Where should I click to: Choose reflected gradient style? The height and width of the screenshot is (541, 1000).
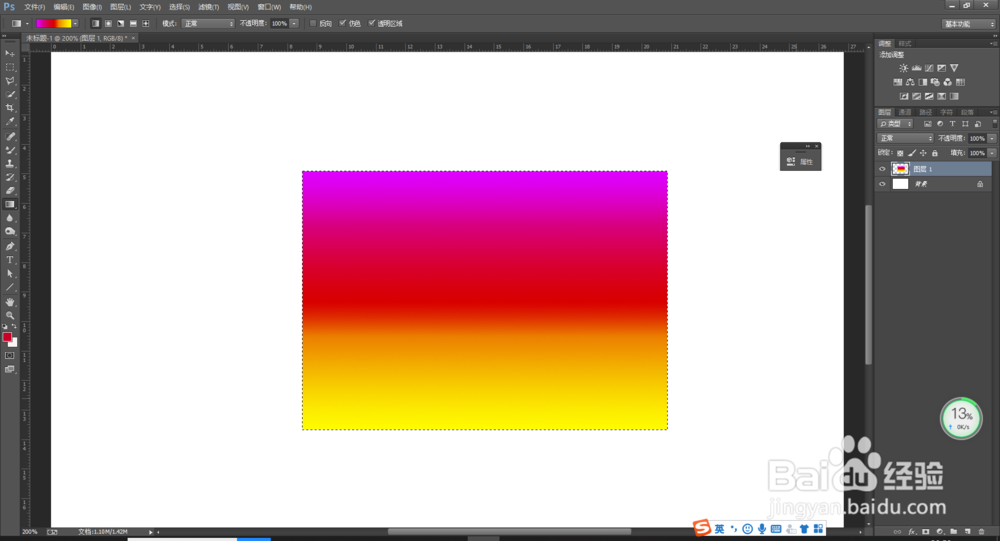(x=133, y=24)
